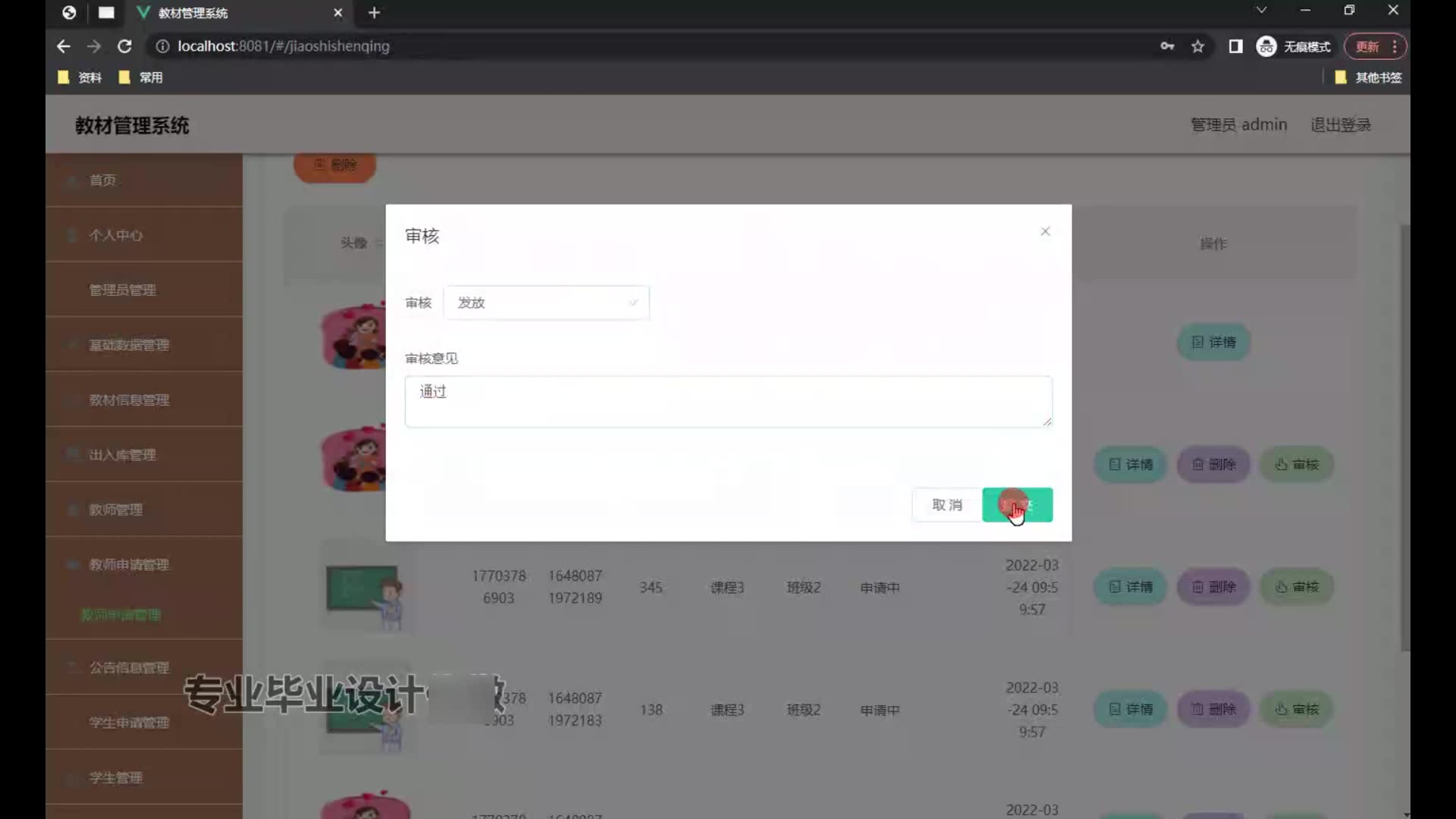Screen dimensions: 1456x819
Task: Open the 资料 bookmarks folder
Action: coord(80,77)
